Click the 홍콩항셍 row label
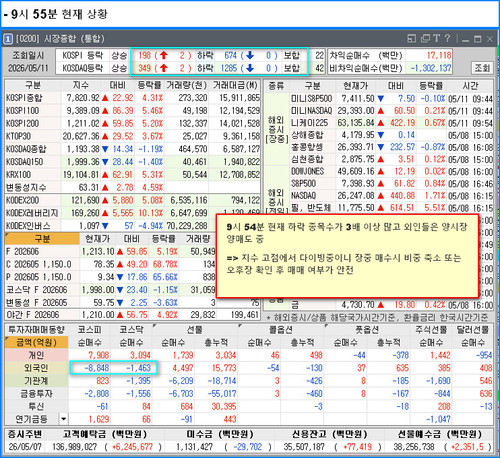This screenshot has width=500, height=458. 307,147
